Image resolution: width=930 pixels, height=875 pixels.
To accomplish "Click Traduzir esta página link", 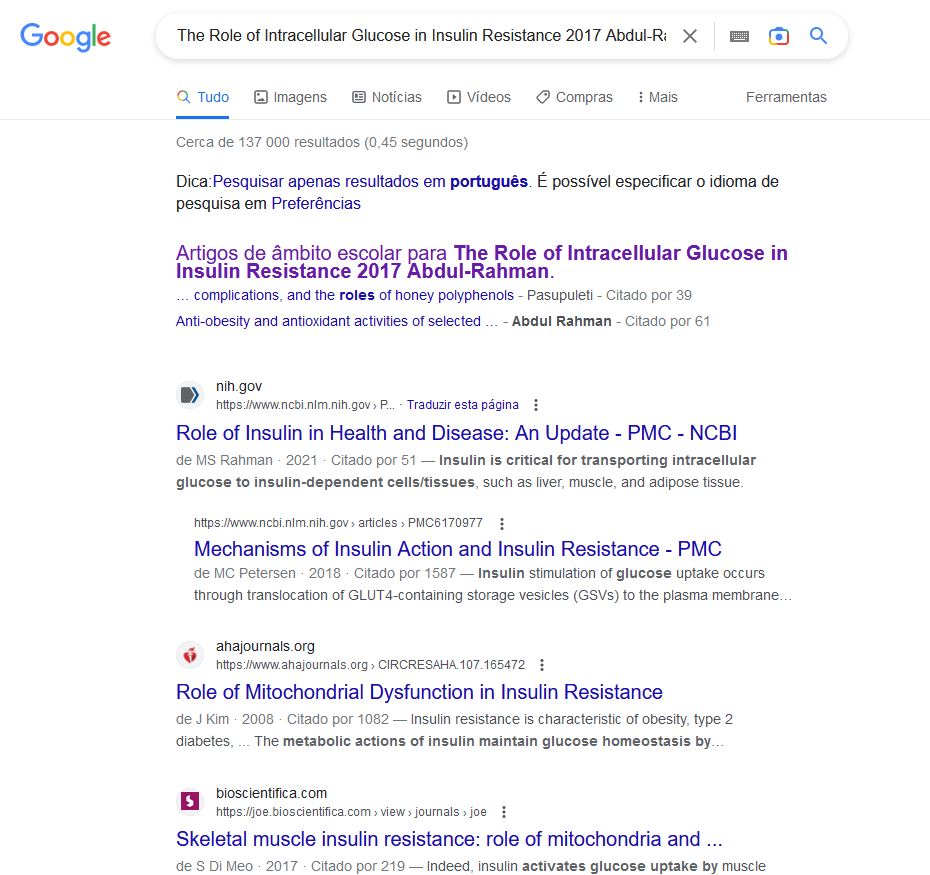I will (x=464, y=405).
